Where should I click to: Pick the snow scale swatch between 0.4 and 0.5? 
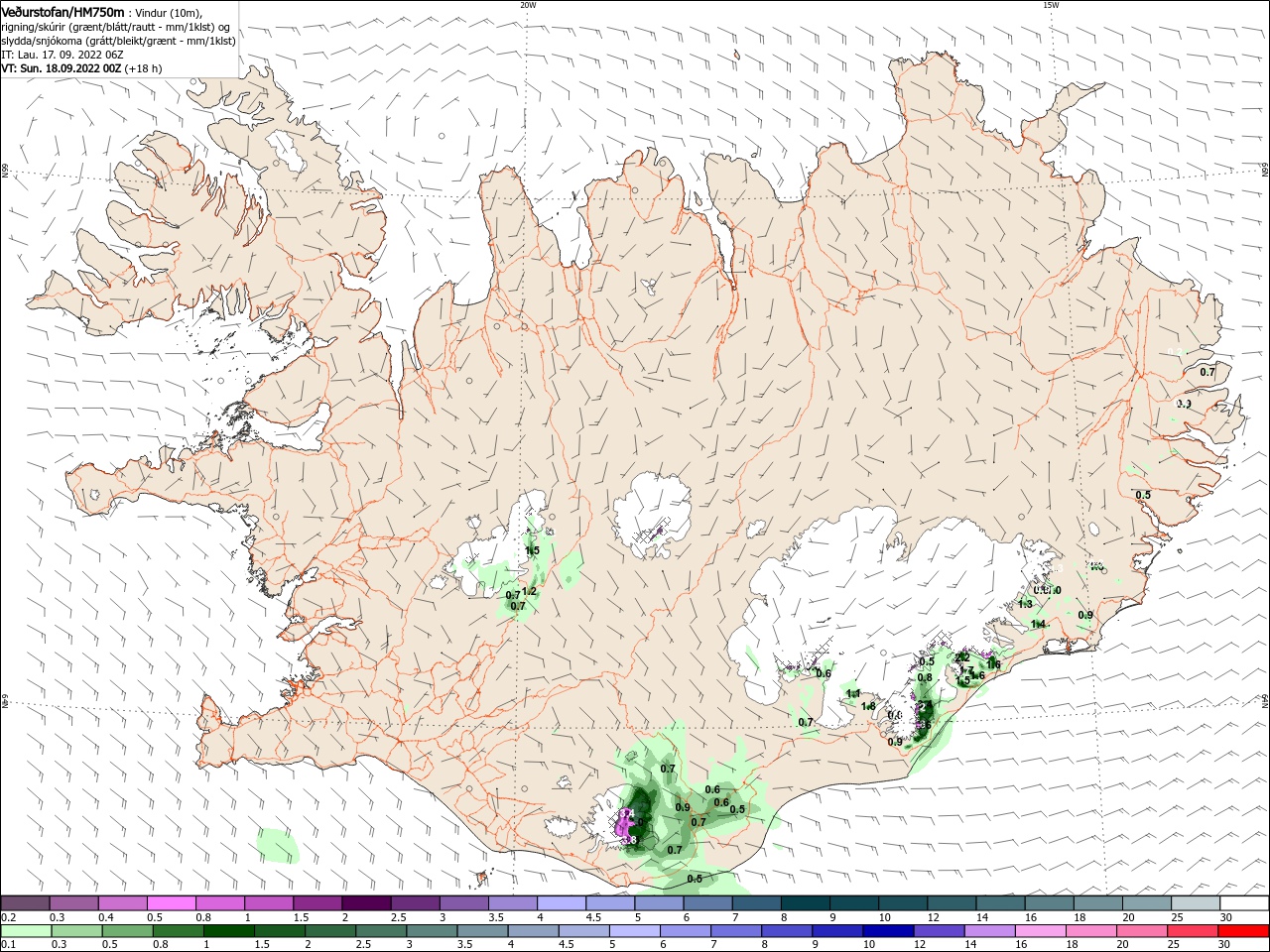coord(122,902)
